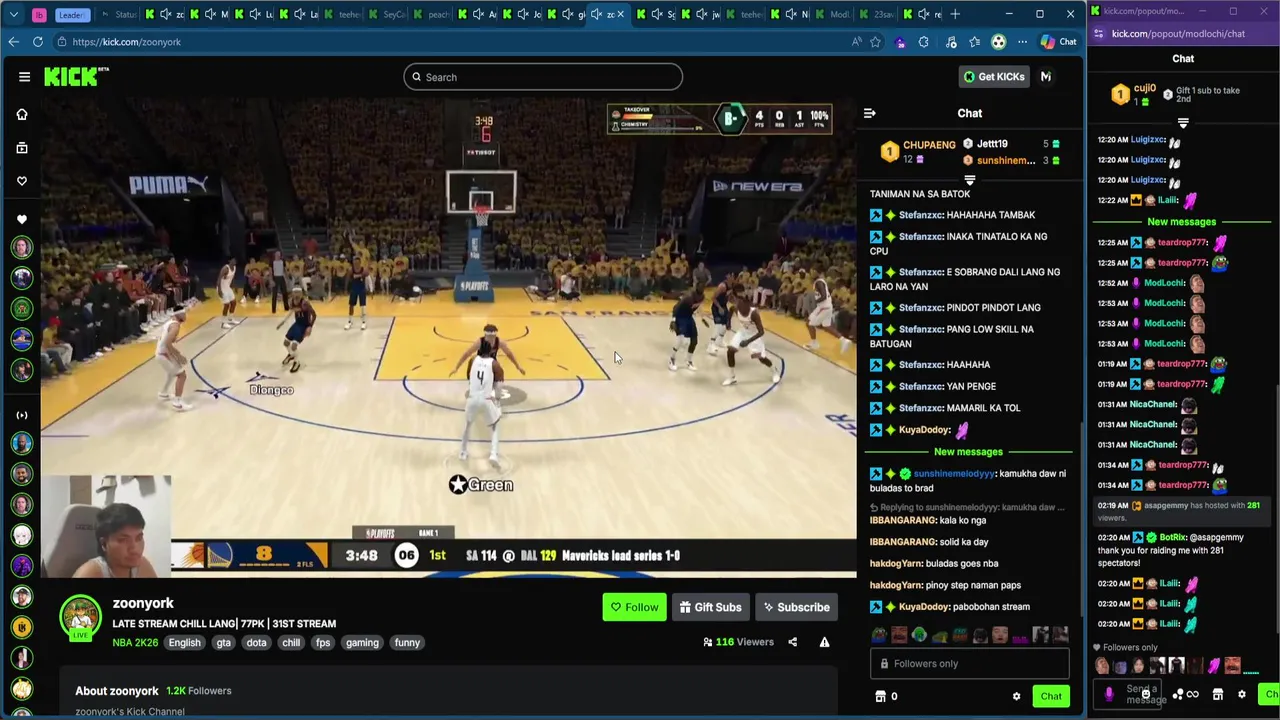Viewport: 1280px width, 720px height.
Task: Open chat settings gear in main chat
Action: (1016, 696)
